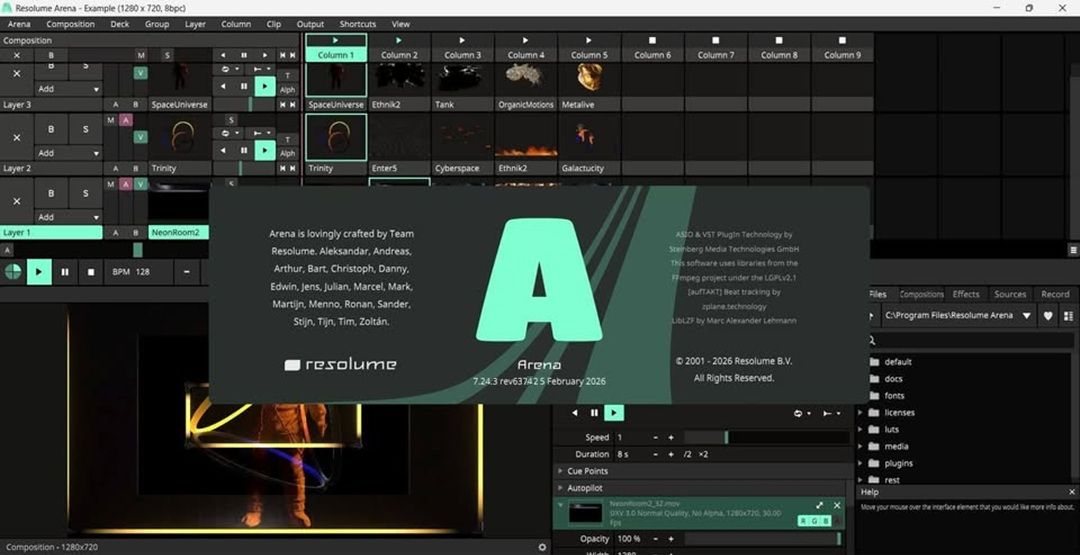
Task: Open Layer 2 Add blend dropdown
Action: tap(68, 153)
